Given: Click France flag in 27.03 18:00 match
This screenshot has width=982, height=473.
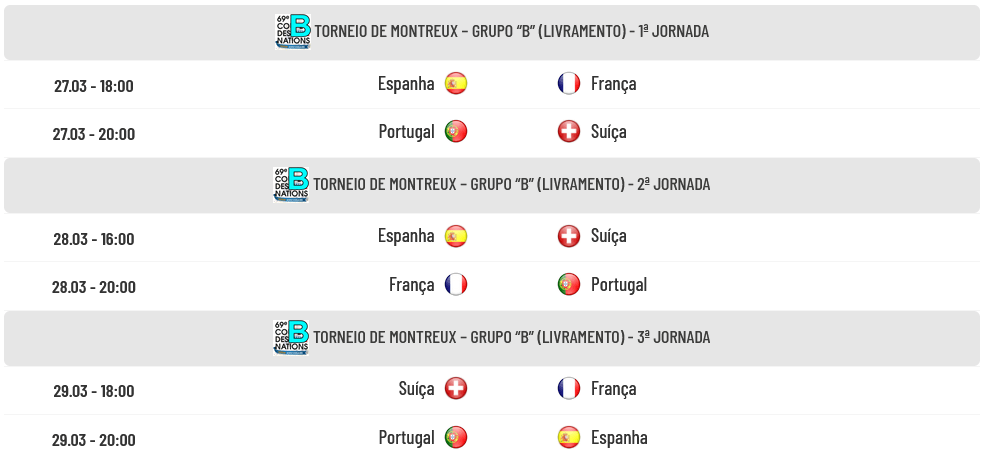Looking at the screenshot, I should [x=569, y=83].
